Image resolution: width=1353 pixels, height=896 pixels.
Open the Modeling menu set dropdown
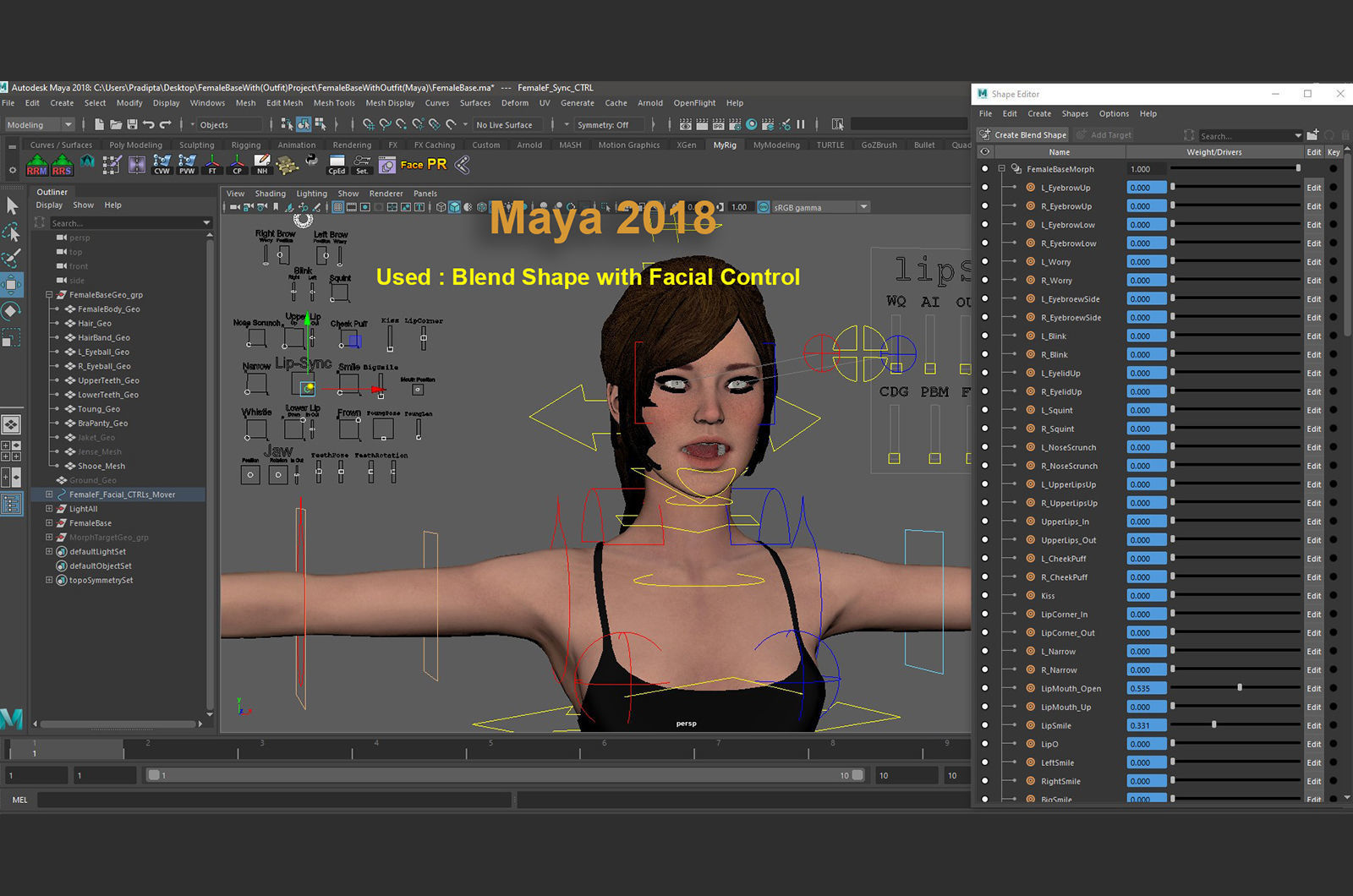(x=40, y=124)
